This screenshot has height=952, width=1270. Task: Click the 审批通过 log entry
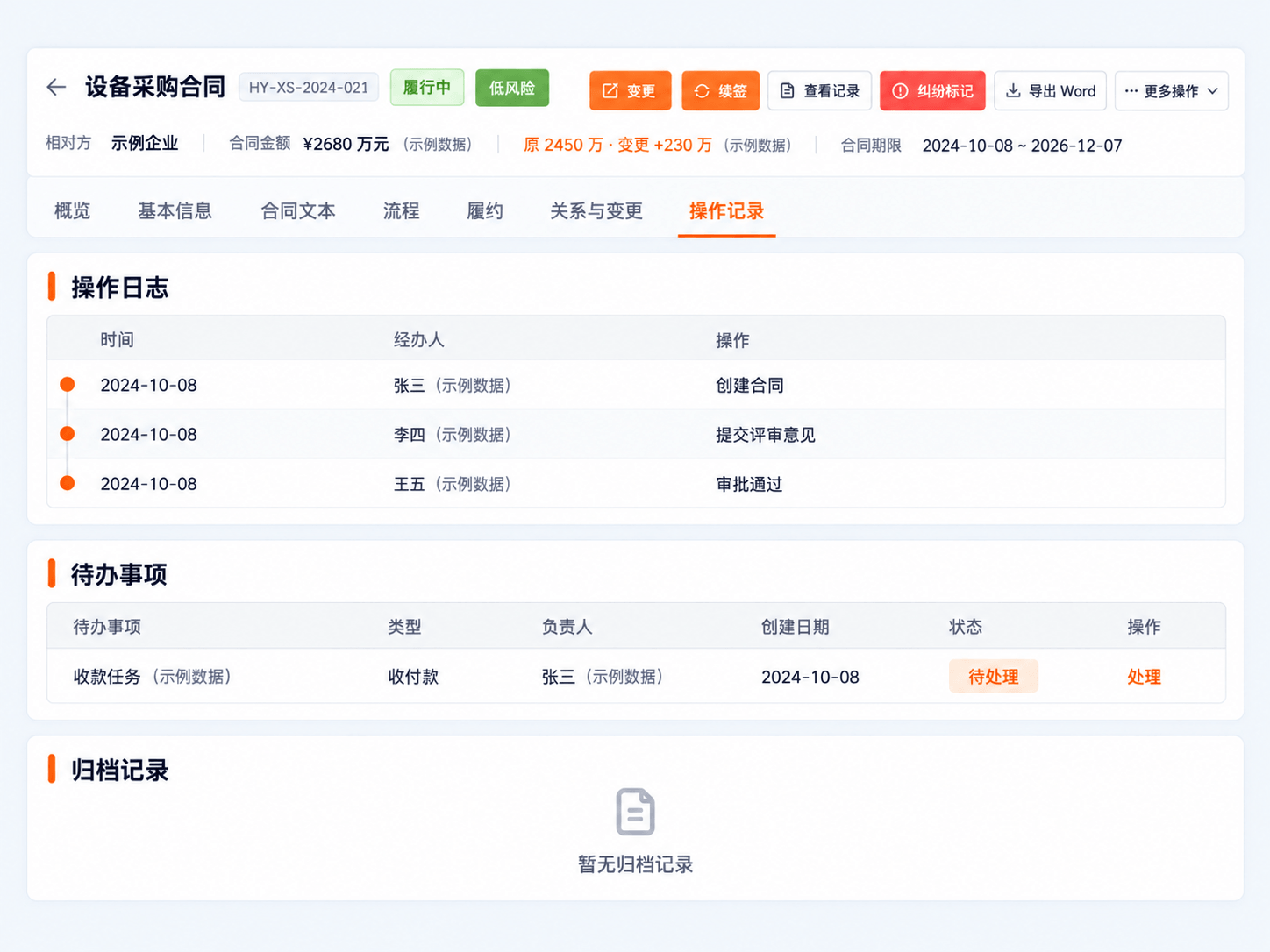pyautogui.click(x=749, y=484)
